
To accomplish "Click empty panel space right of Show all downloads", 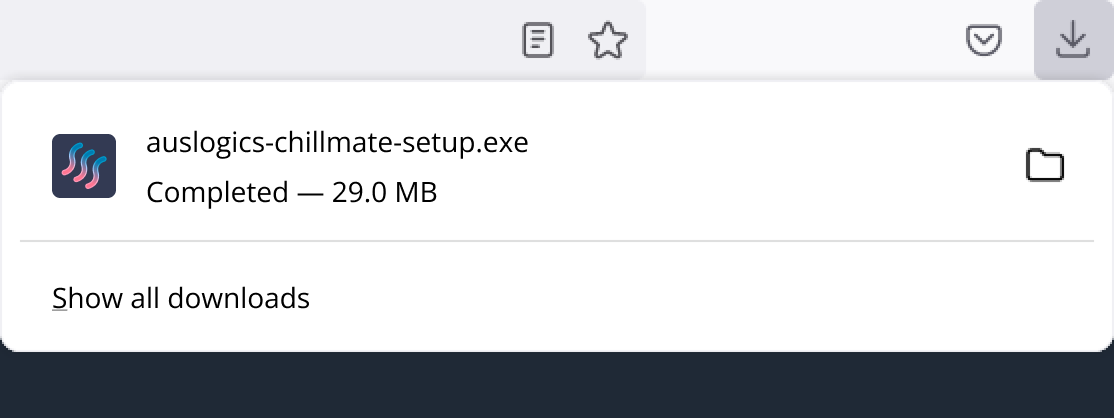I will [x=700, y=298].
